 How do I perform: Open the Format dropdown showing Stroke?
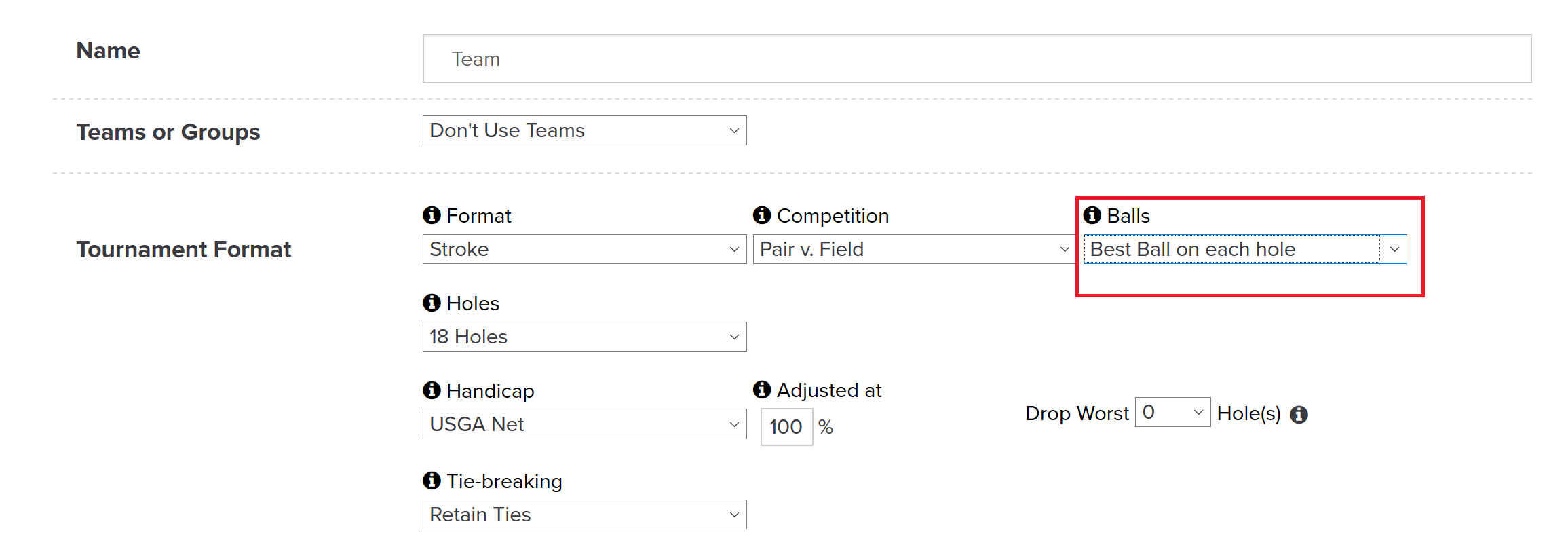584,249
